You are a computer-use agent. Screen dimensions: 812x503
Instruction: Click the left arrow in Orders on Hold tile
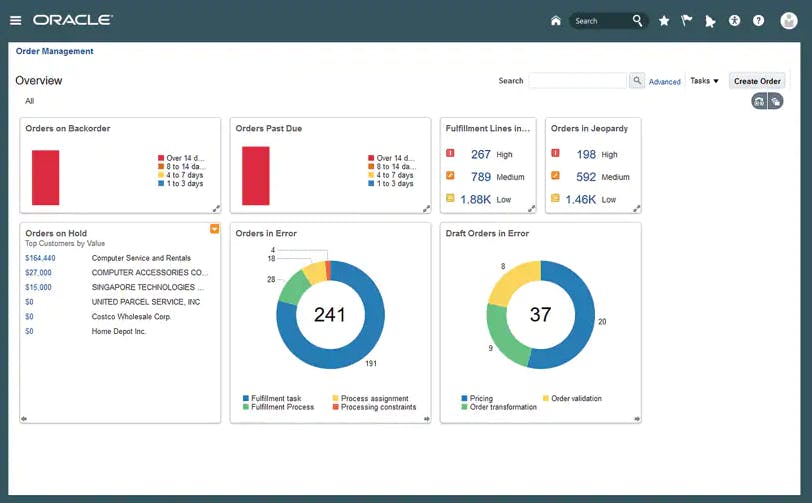pyautogui.click(x=24, y=419)
